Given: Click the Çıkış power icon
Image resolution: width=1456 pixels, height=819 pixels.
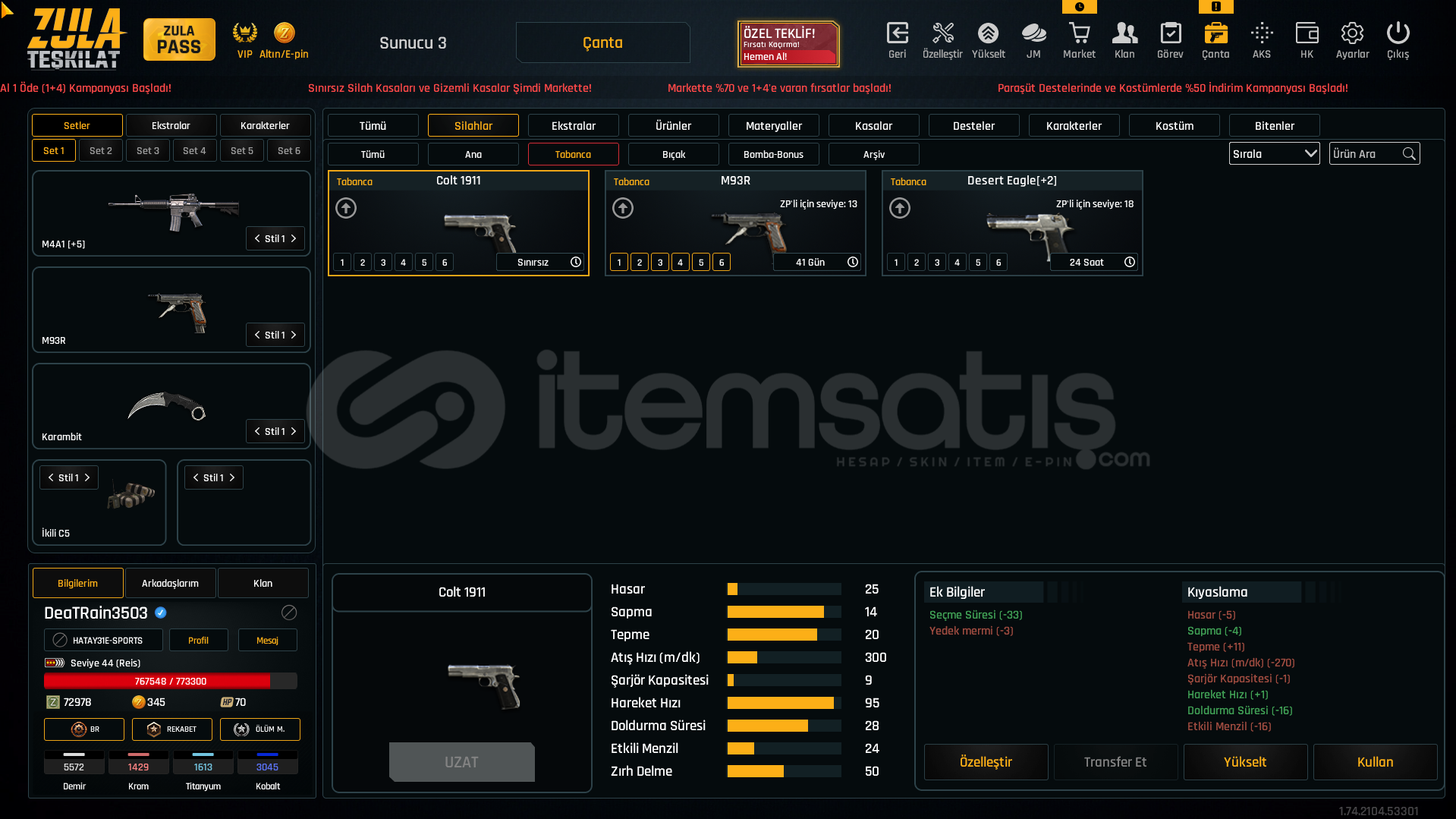Looking at the screenshot, I should (x=1398, y=33).
